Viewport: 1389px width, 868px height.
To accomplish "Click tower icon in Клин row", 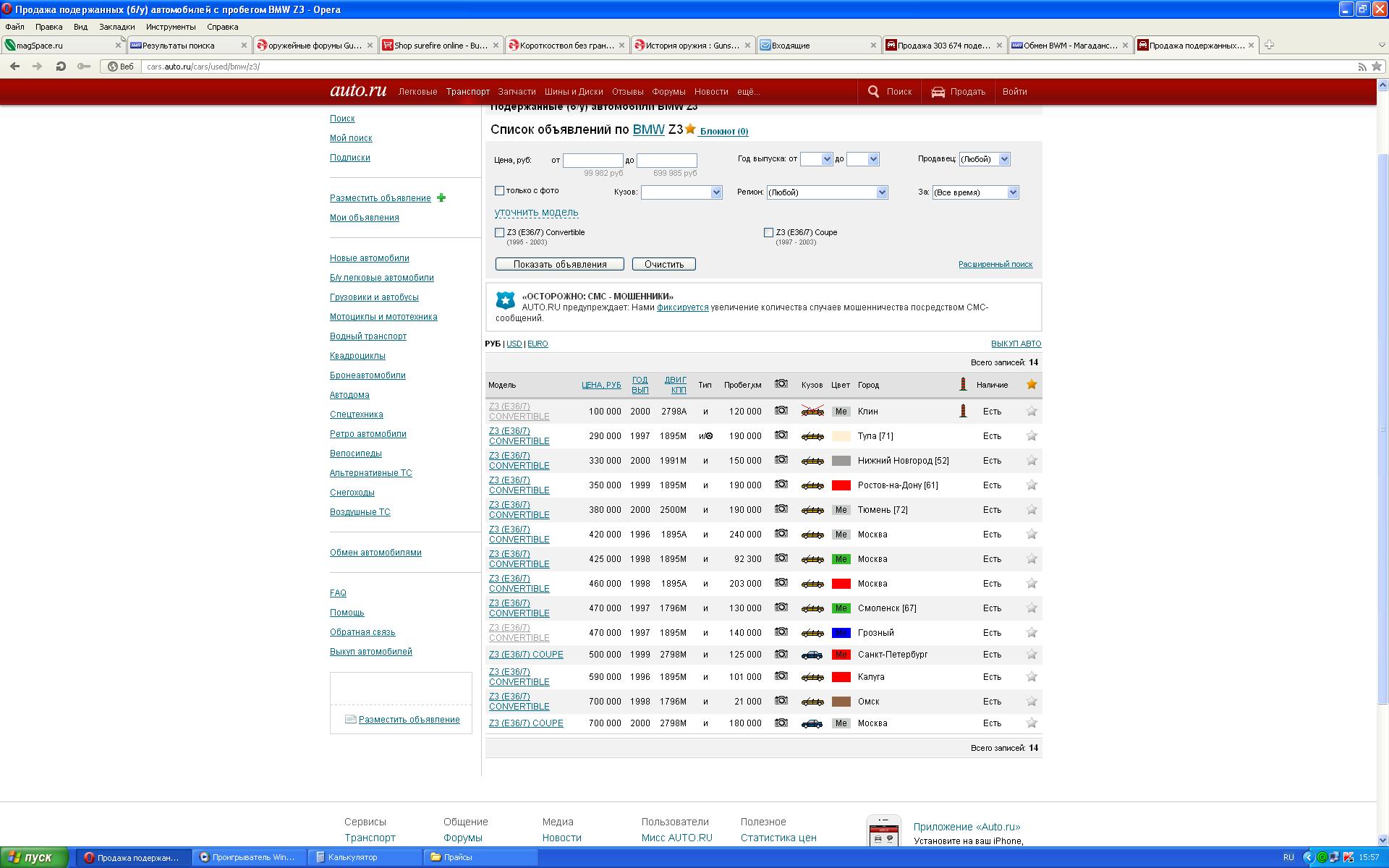I will [963, 411].
